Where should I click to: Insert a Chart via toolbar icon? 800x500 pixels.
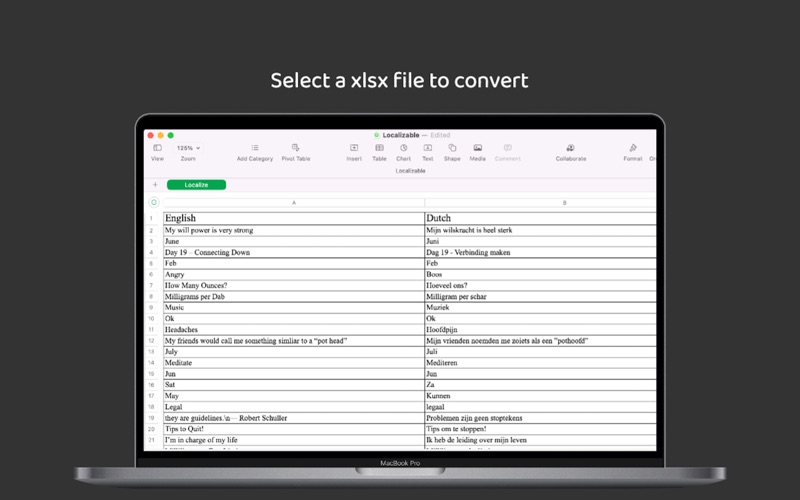click(403, 148)
